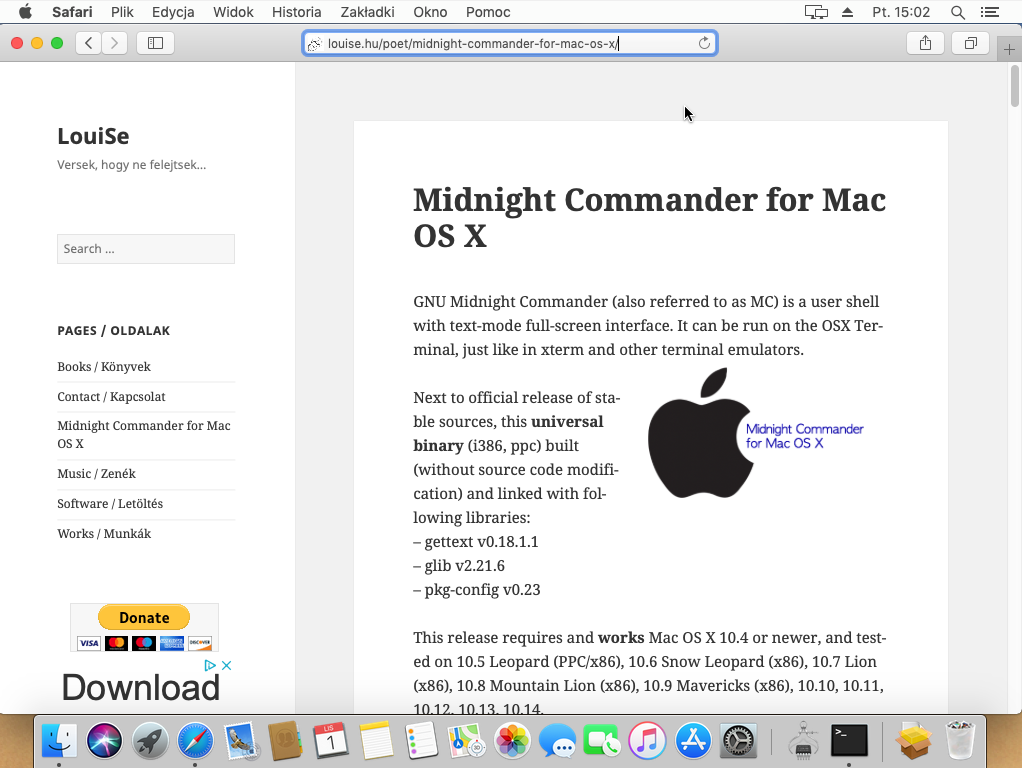The width and height of the screenshot is (1022, 768).
Task: Click into the Search field in the sidebar
Action: [x=146, y=249]
